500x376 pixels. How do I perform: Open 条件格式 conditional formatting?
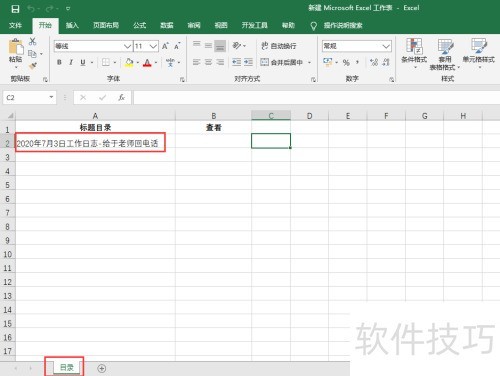coord(414,53)
